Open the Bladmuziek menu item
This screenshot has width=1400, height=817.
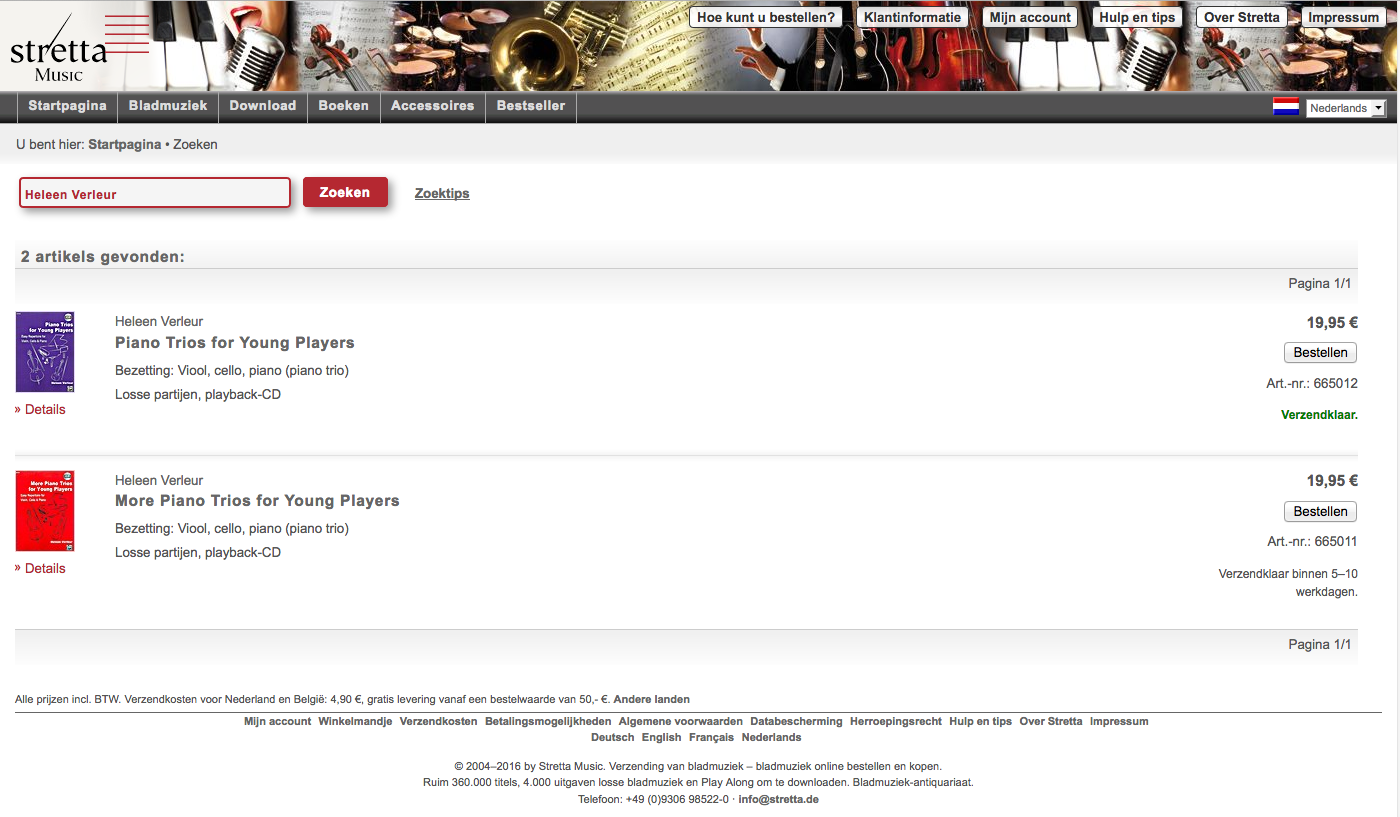pos(168,106)
